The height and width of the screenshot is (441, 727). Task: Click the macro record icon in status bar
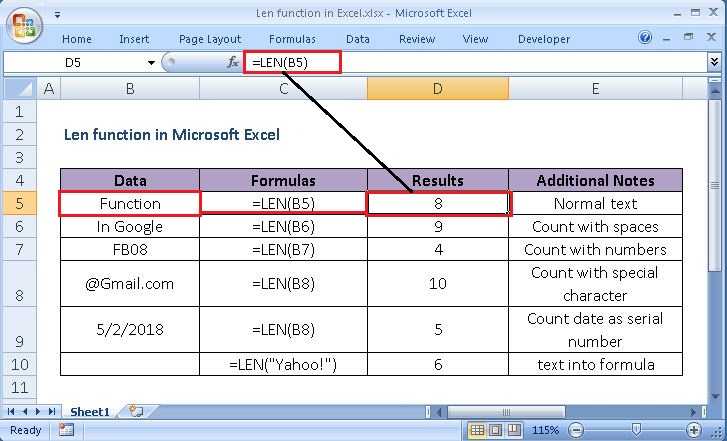point(66,430)
